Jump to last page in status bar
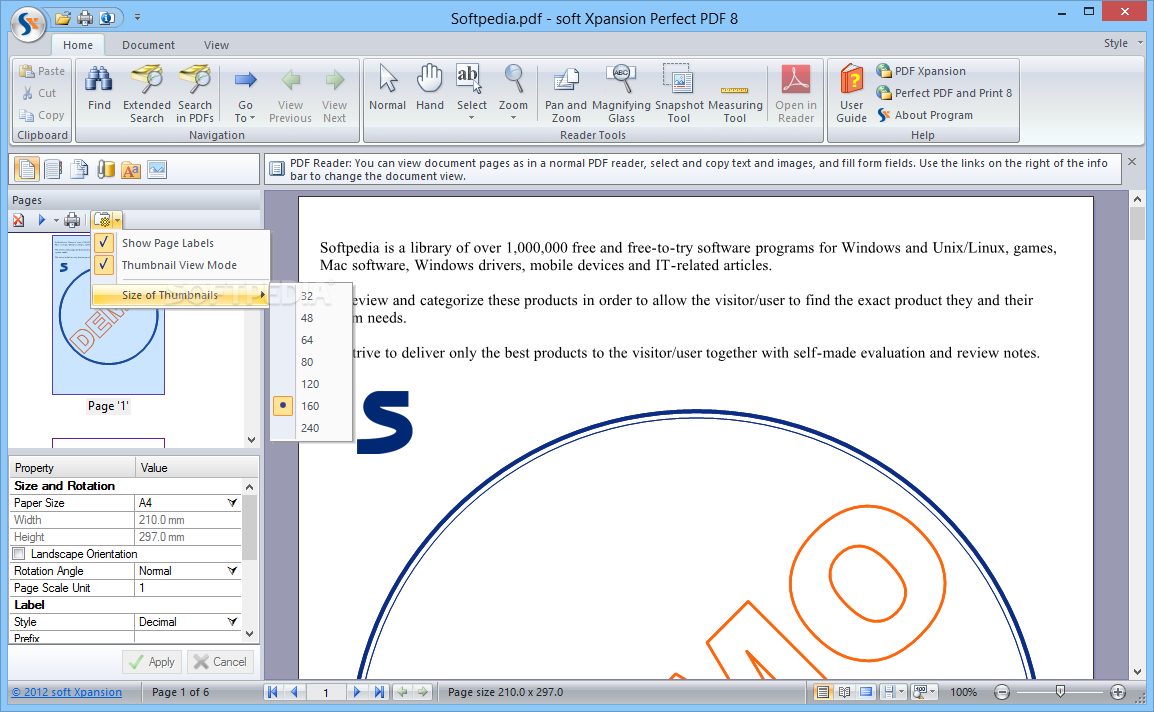1154x712 pixels. click(x=379, y=692)
